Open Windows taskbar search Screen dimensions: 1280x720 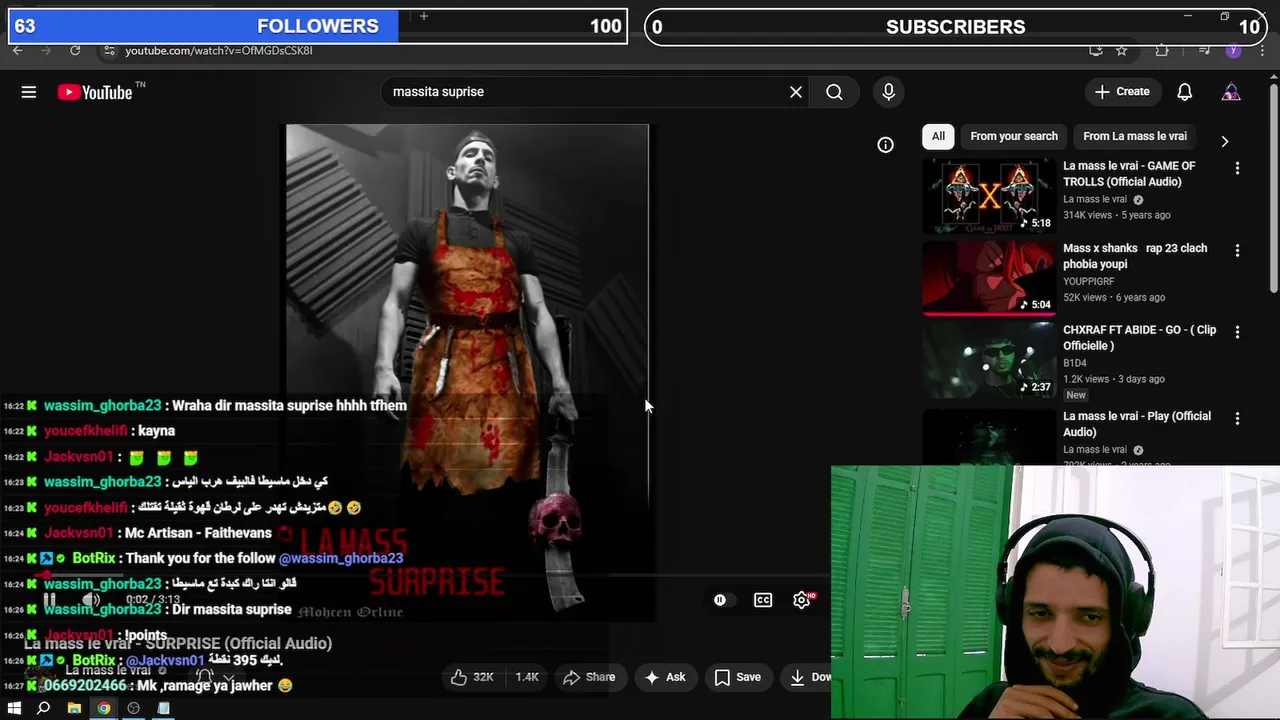point(43,708)
